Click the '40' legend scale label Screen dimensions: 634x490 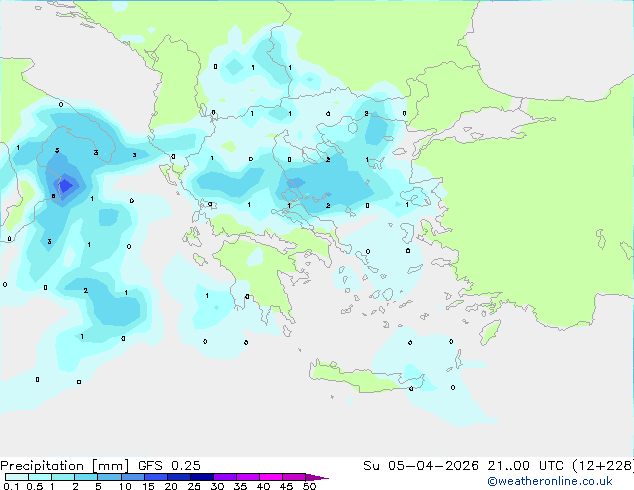[x=264, y=486]
